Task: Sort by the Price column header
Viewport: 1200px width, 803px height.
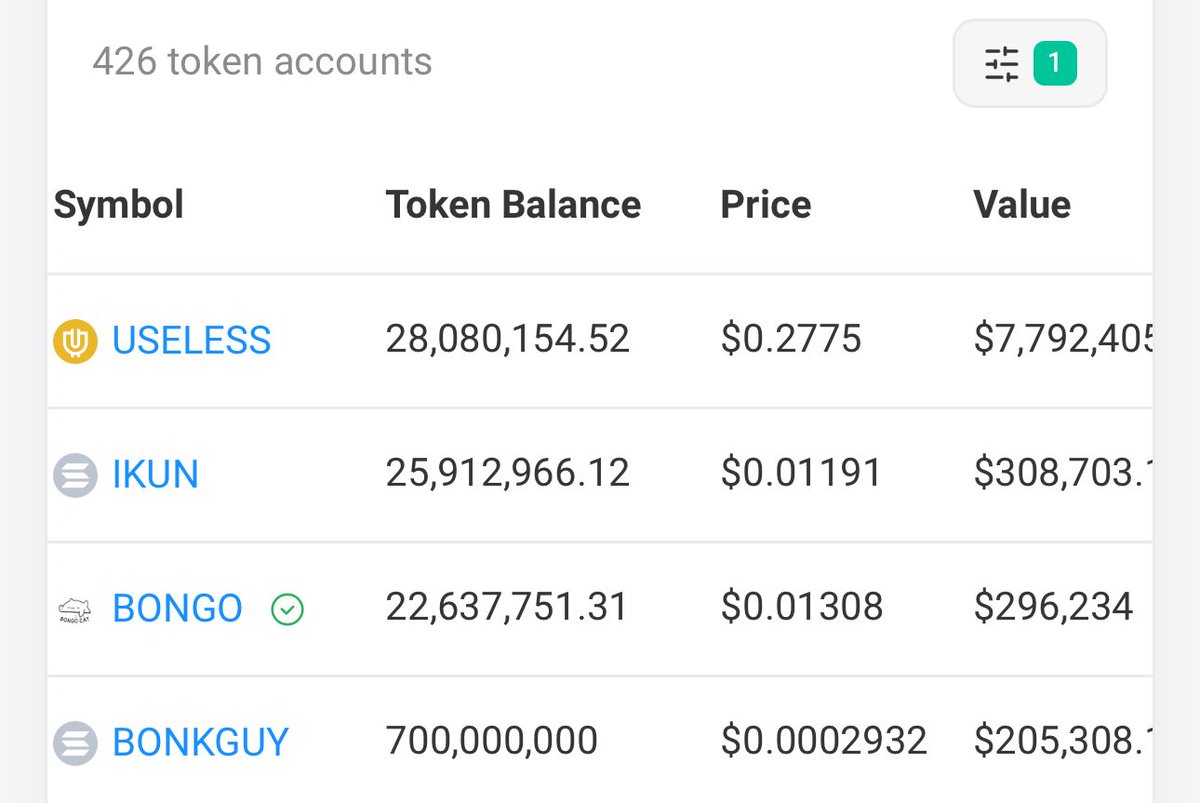Action: (x=766, y=205)
